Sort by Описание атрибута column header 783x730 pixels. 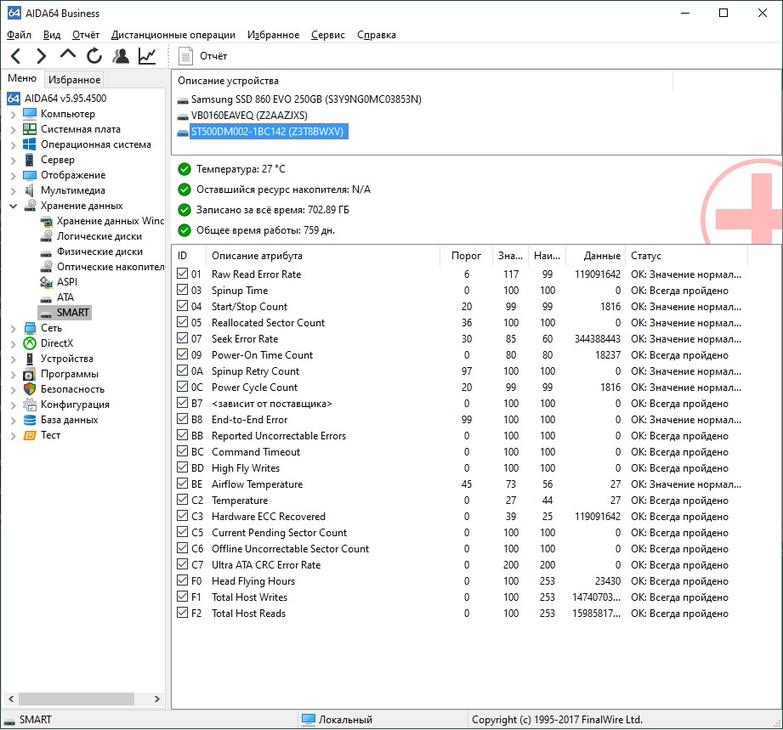pos(257,256)
